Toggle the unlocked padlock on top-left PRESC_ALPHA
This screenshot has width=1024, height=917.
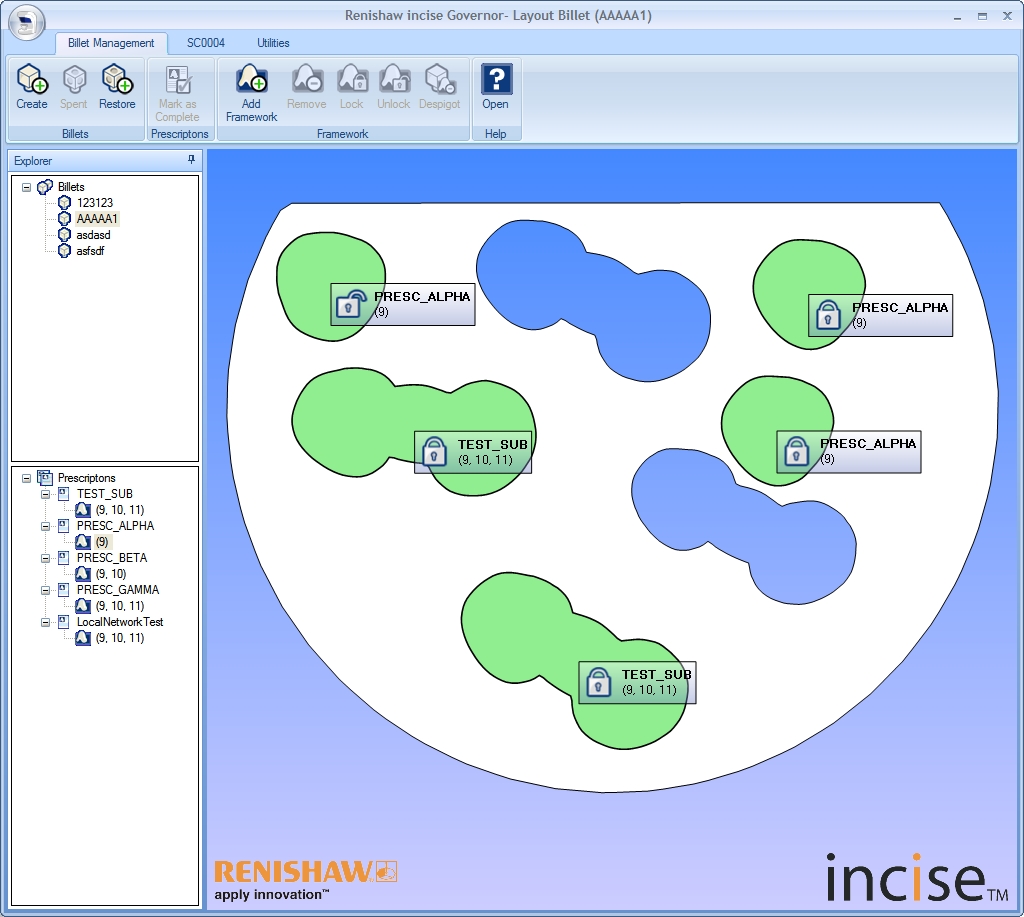coord(349,304)
